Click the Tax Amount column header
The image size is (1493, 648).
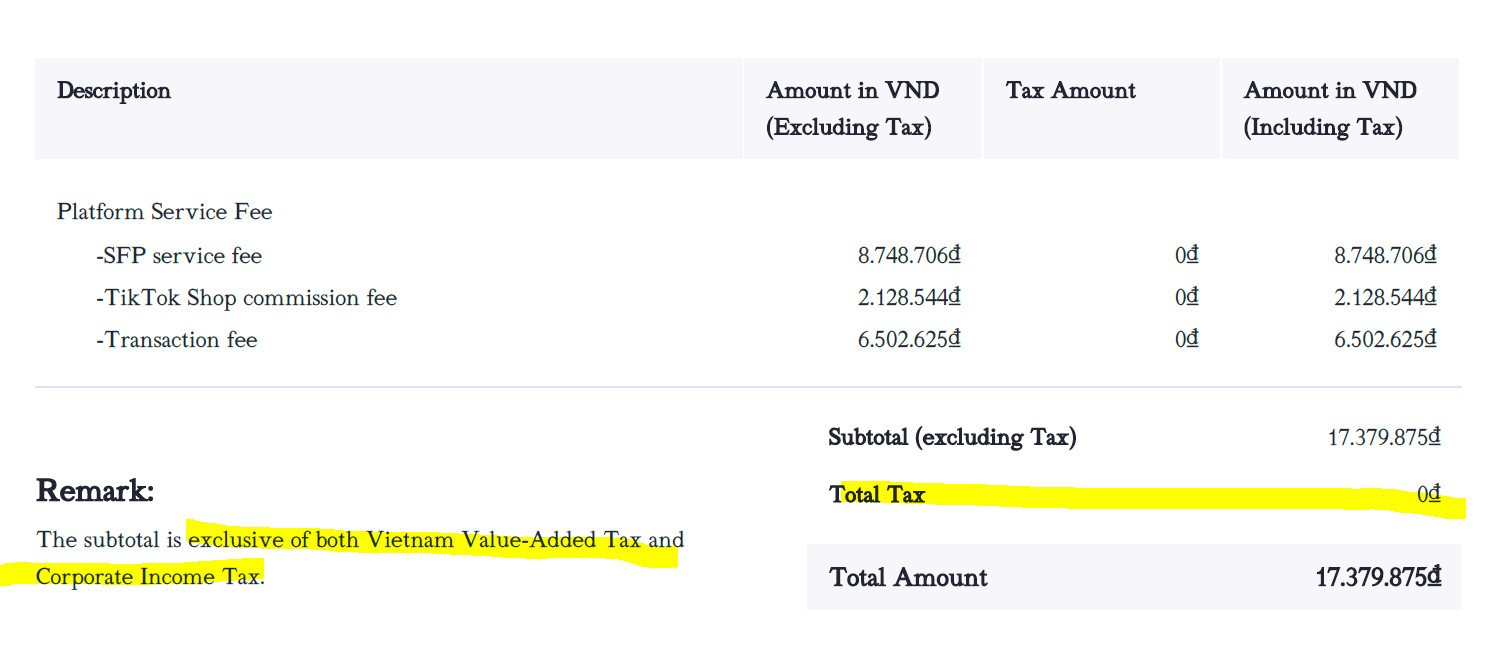1070,91
